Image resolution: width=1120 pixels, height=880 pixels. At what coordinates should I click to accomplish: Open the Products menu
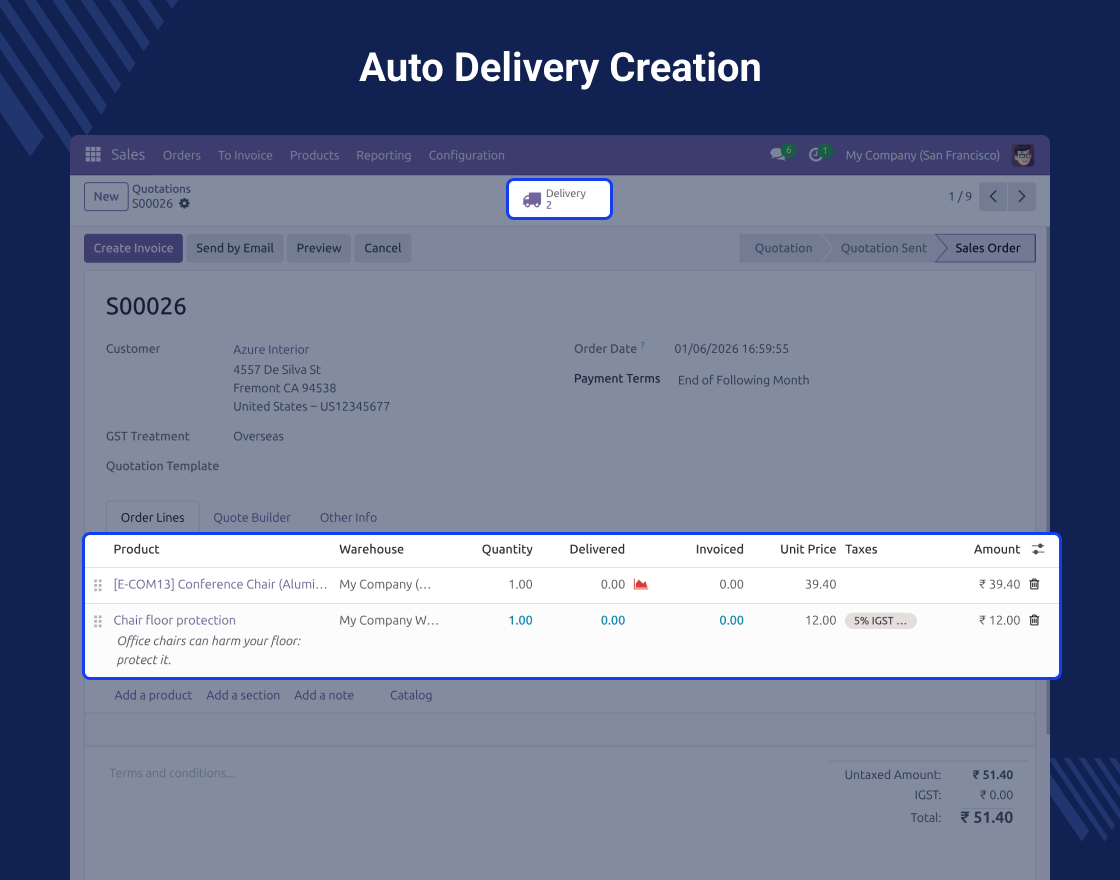click(x=314, y=155)
